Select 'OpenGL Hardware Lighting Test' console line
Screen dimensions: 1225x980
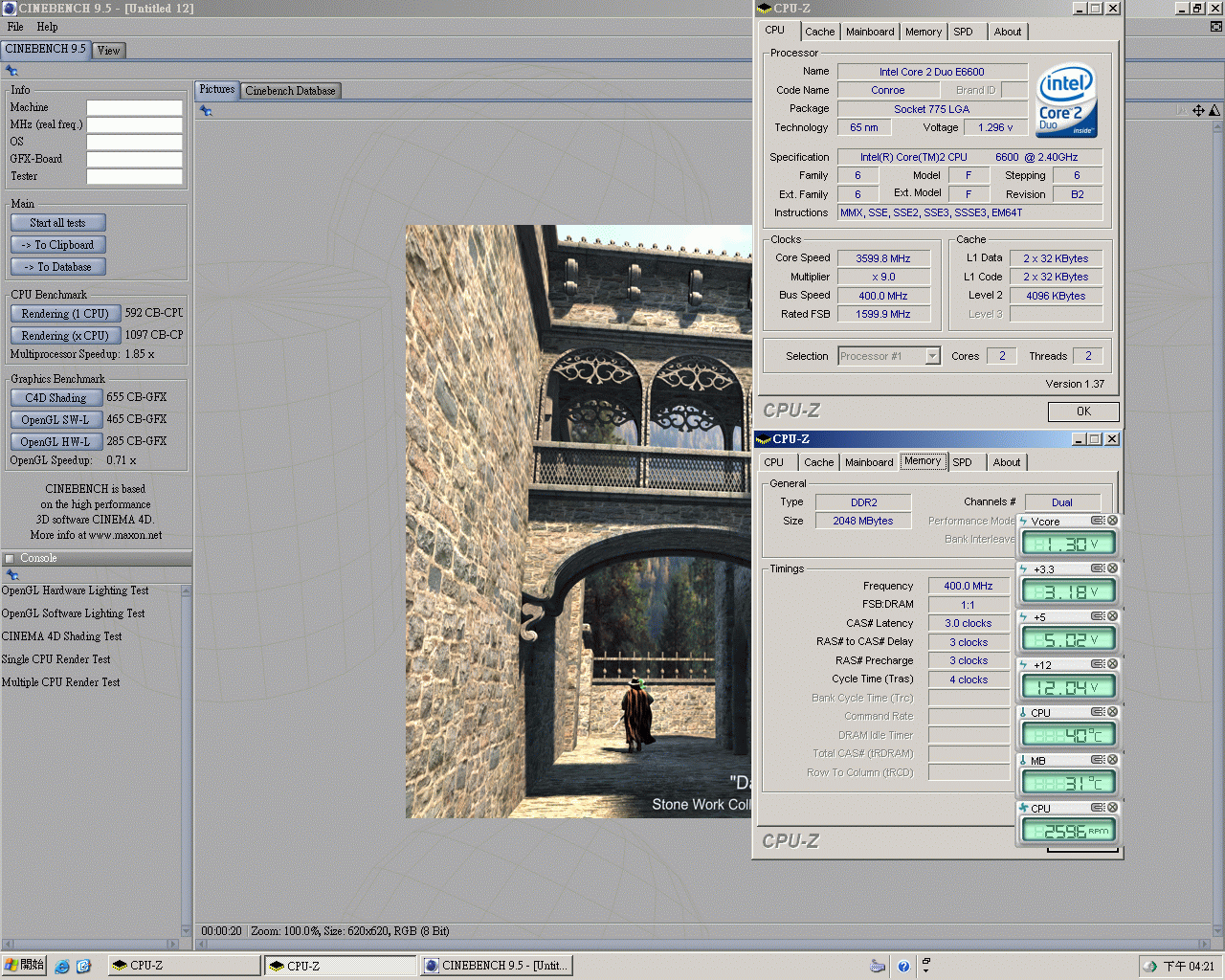pos(75,590)
